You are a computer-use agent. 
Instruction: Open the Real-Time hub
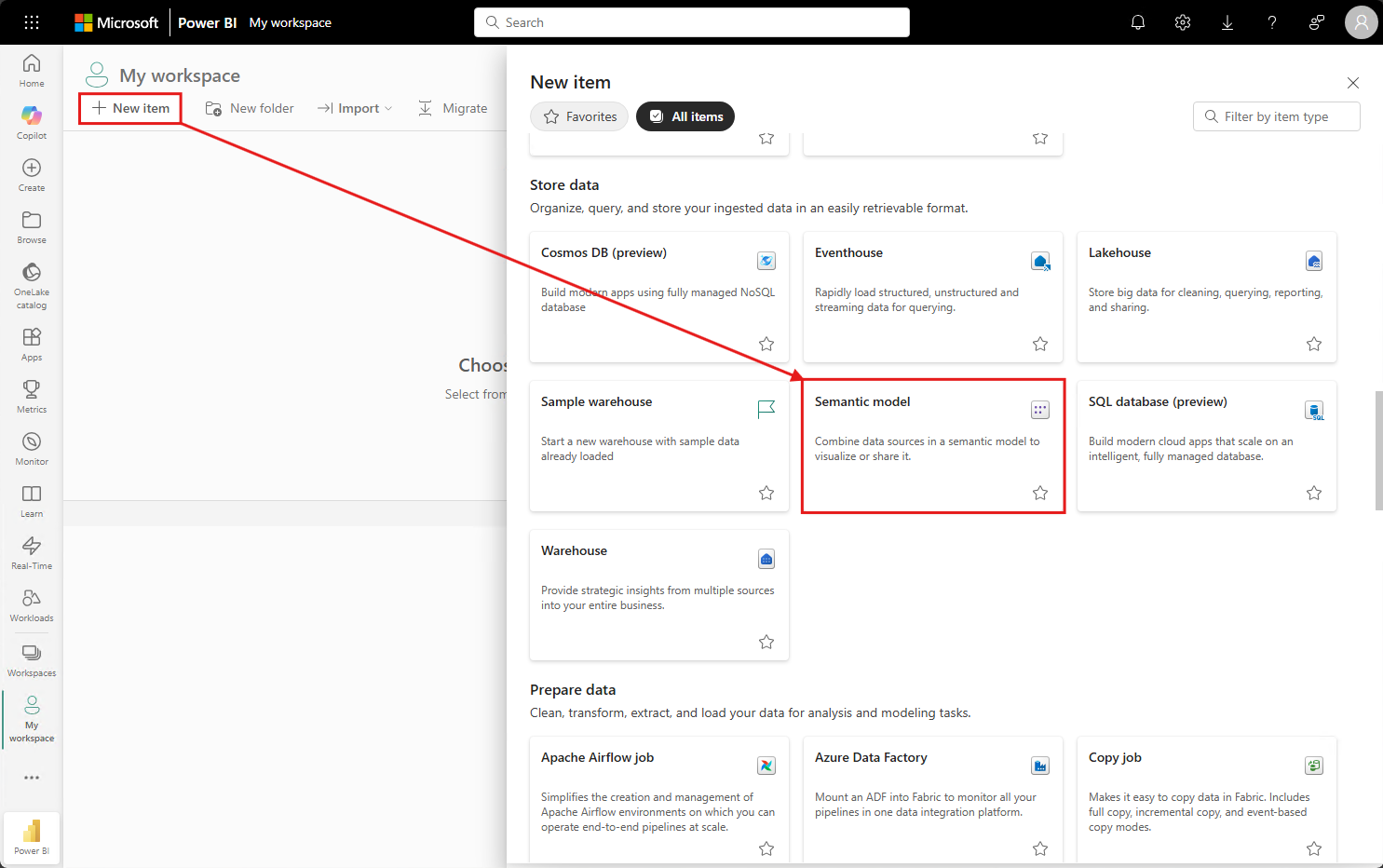pyautogui.click(x=31, y=550)
